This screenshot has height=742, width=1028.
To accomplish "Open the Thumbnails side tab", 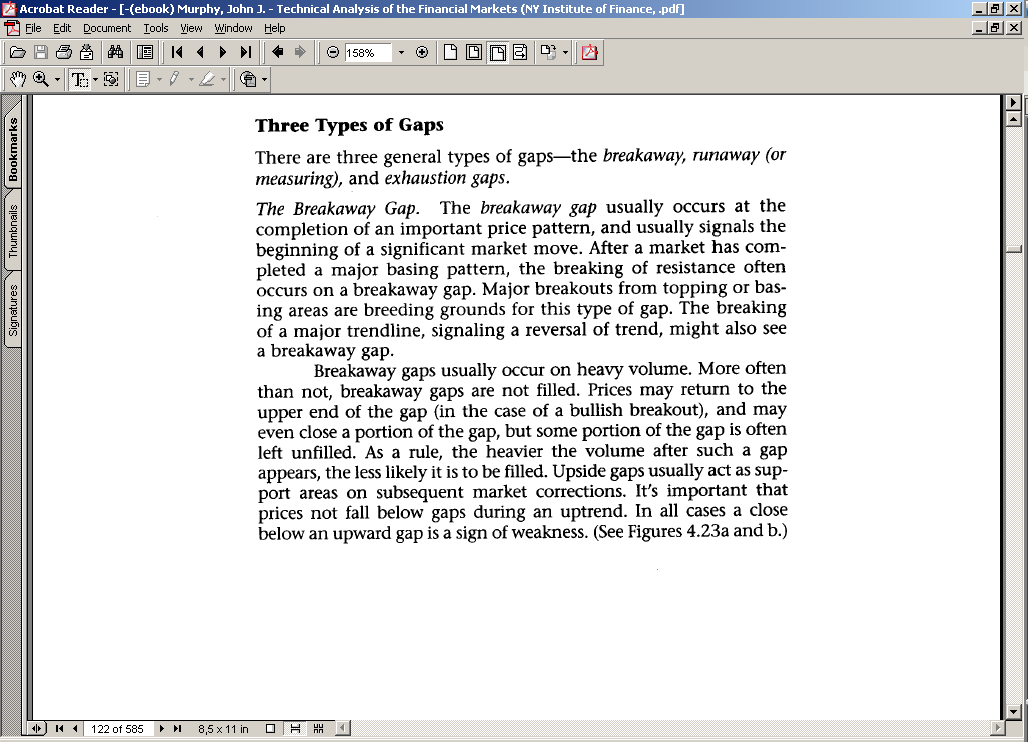I will pos(13,231).
